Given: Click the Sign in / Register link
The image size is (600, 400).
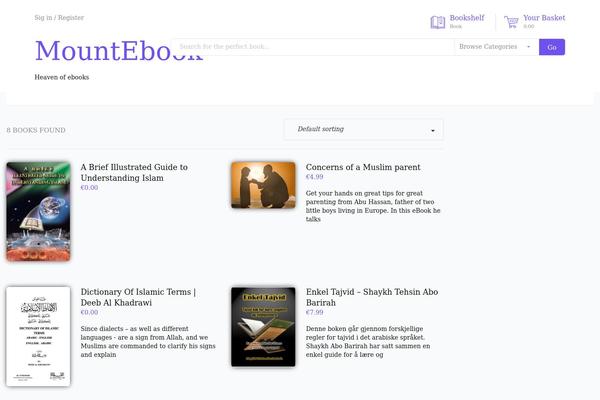Looking at the screenshot, I should (59, 18).
